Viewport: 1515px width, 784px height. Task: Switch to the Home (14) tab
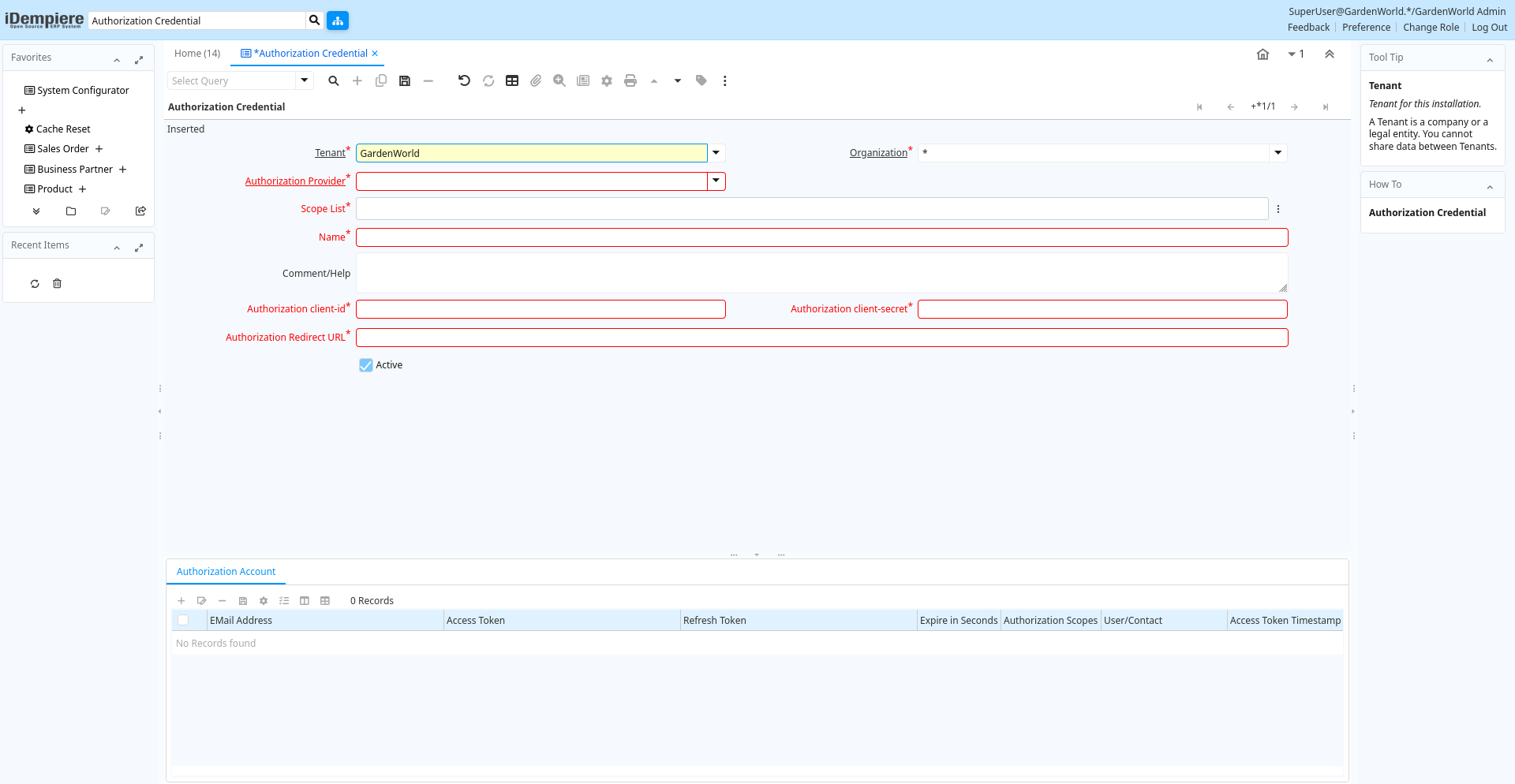pos(197,54)
